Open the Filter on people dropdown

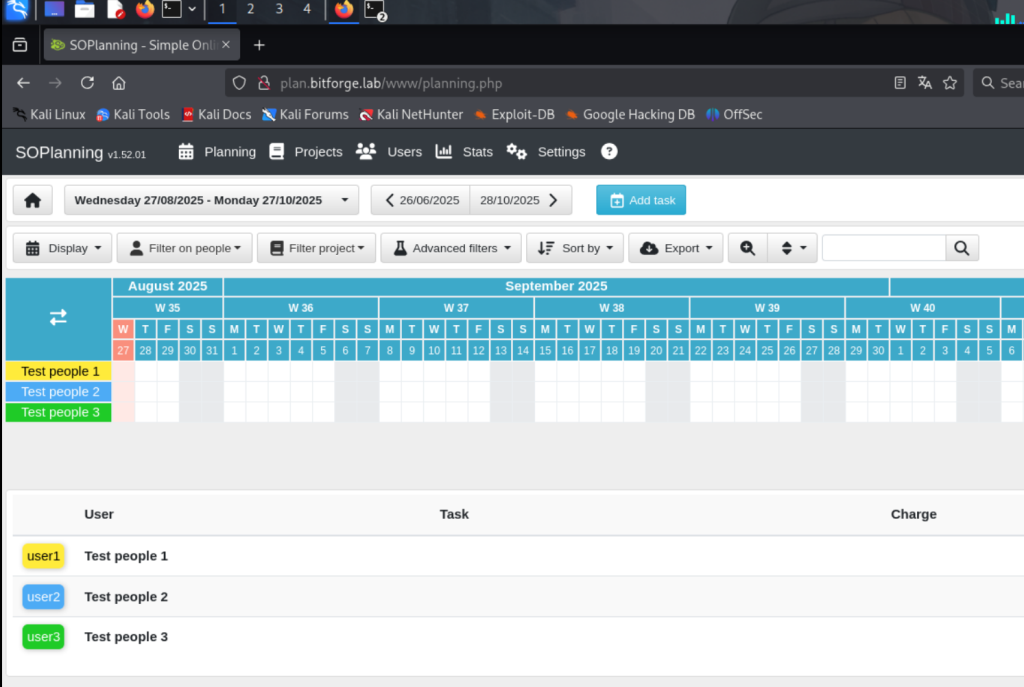click(x=183, y=248)
